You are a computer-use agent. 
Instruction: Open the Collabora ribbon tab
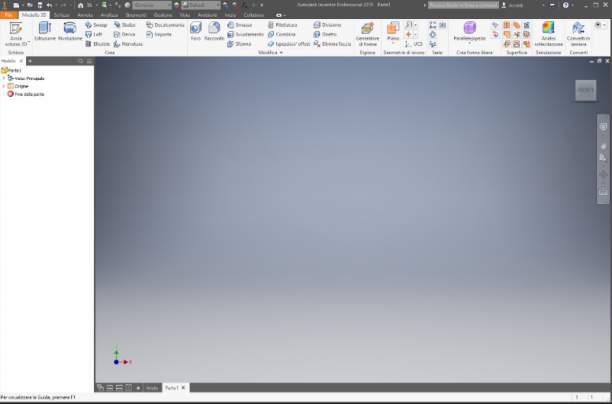pyautogui.click(x=254, y=15)
